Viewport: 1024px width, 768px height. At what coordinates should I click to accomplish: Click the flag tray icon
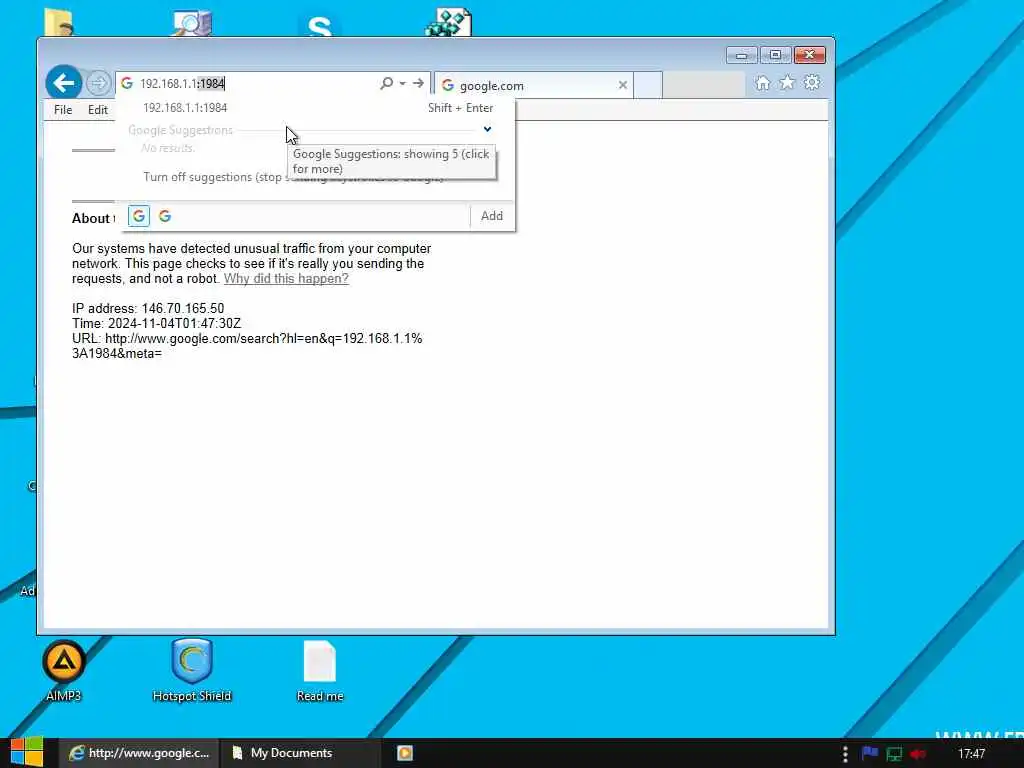(869, 754)
